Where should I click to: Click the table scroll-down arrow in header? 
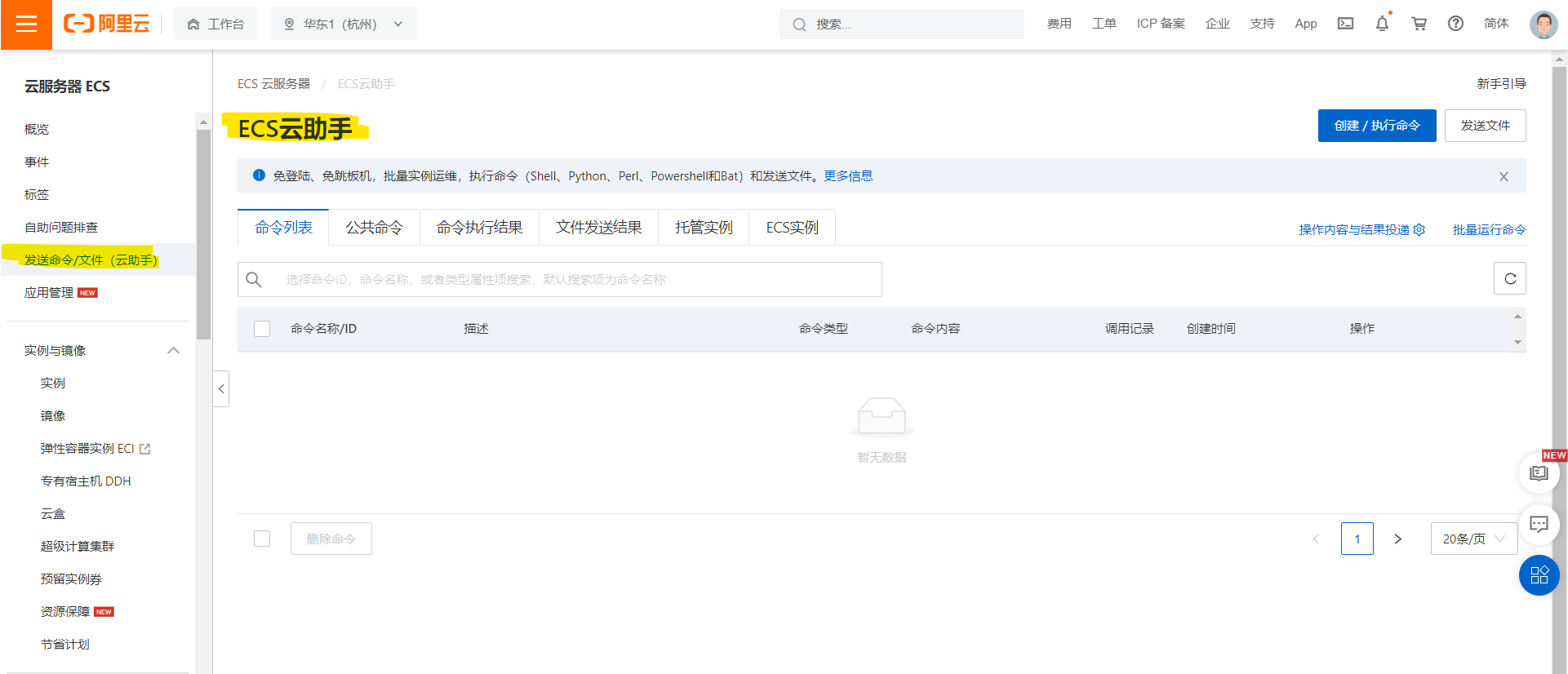coord(1517,342)
